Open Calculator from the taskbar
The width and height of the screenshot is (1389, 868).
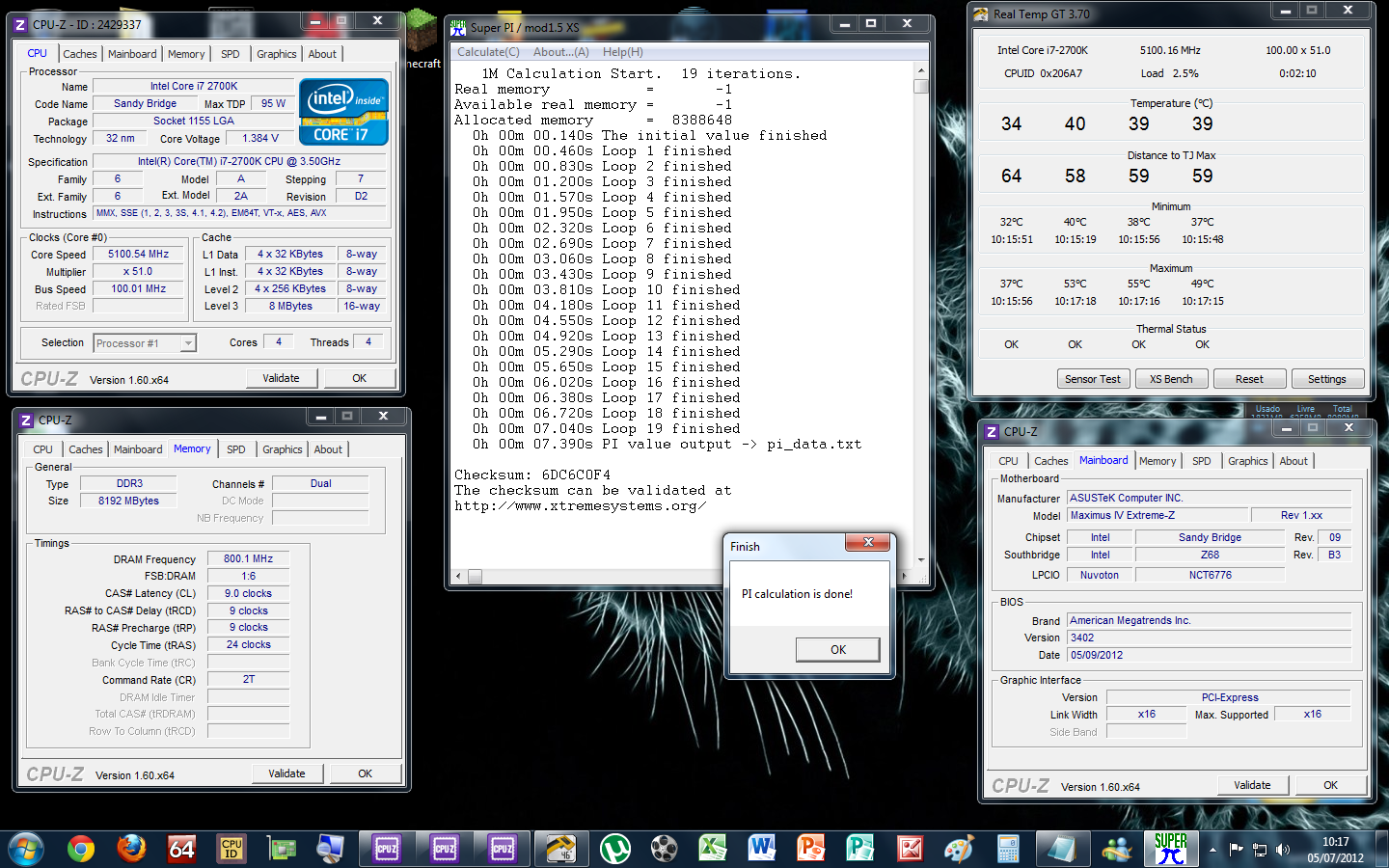[x=1008, y=849]
